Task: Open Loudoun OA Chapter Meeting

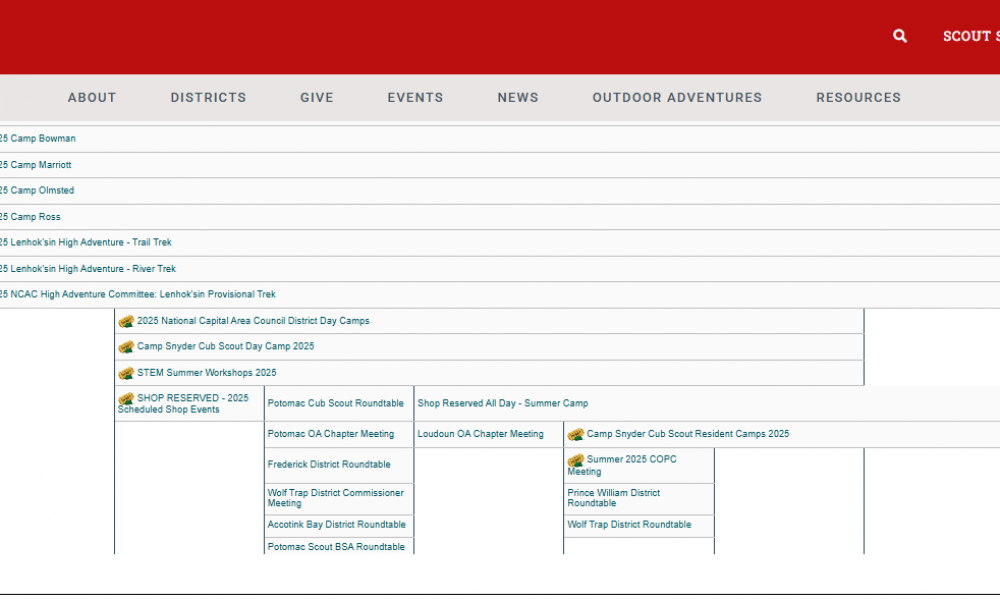Action: (480, 434)
